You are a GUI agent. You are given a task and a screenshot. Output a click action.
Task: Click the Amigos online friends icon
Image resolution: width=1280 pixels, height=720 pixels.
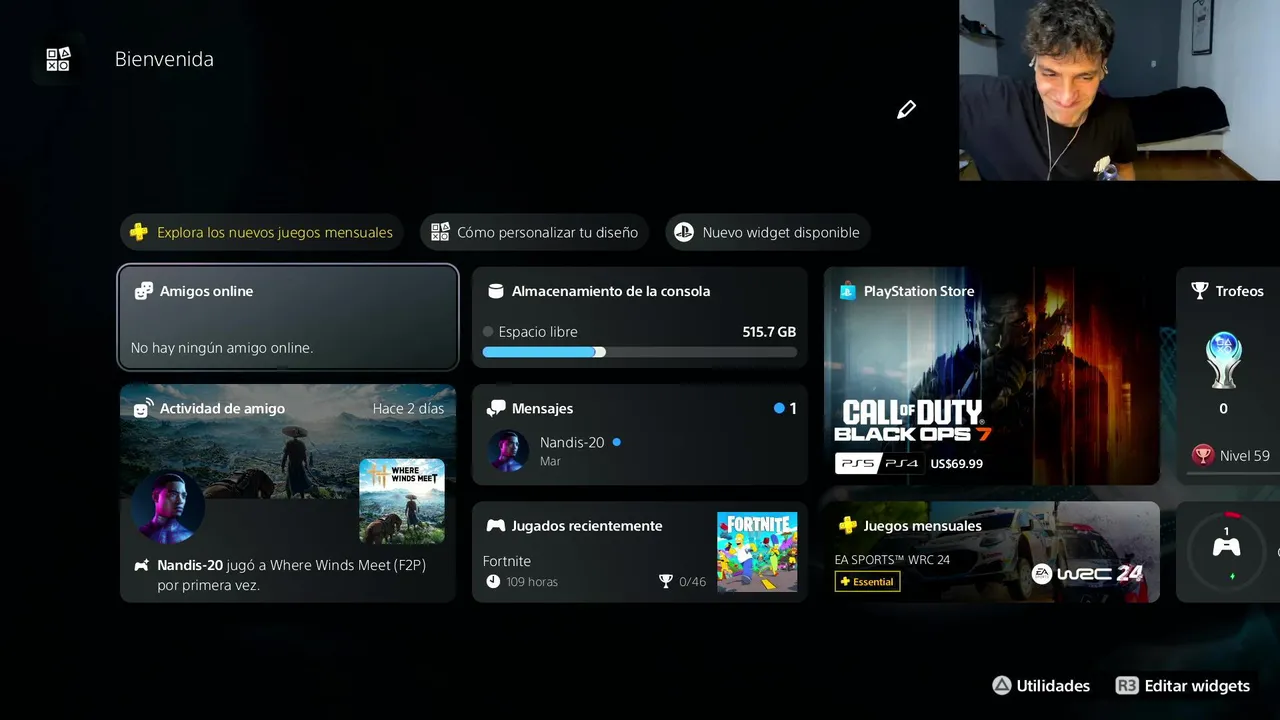143,291
